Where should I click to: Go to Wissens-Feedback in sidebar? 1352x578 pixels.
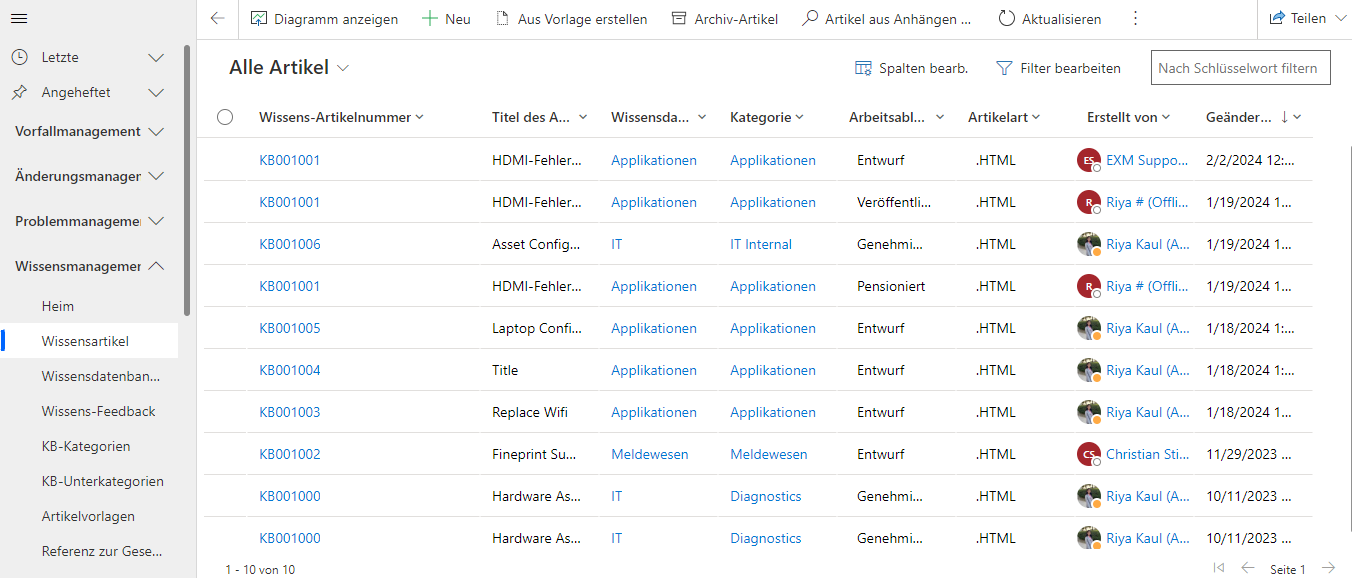[x=99, y=411]
